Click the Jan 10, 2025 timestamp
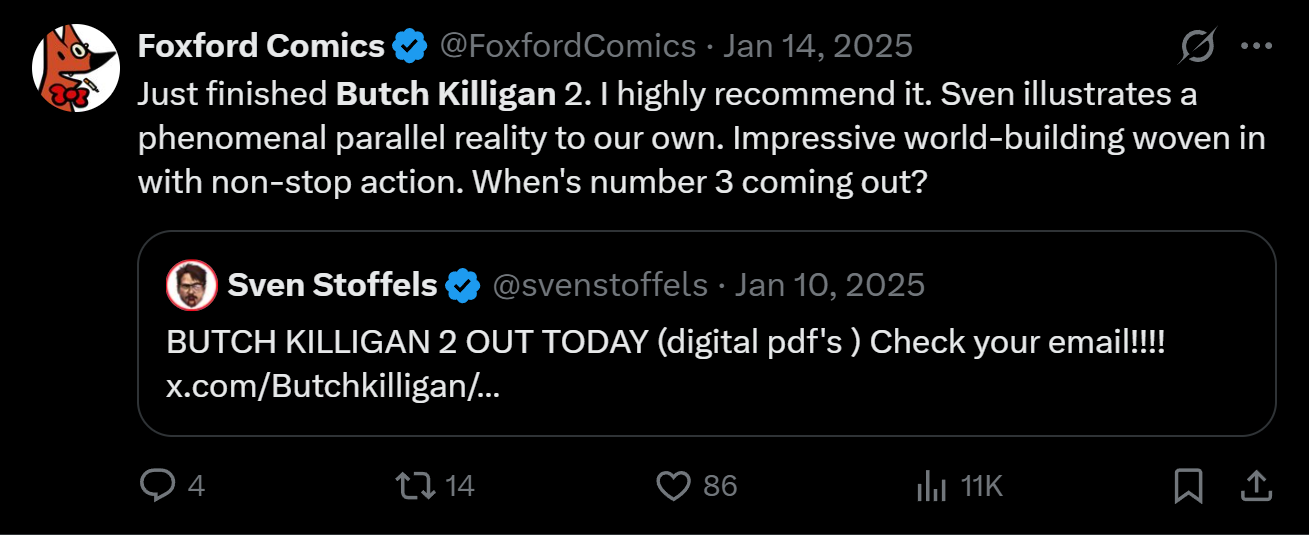 pyautogui.click(x=830, y=285)
